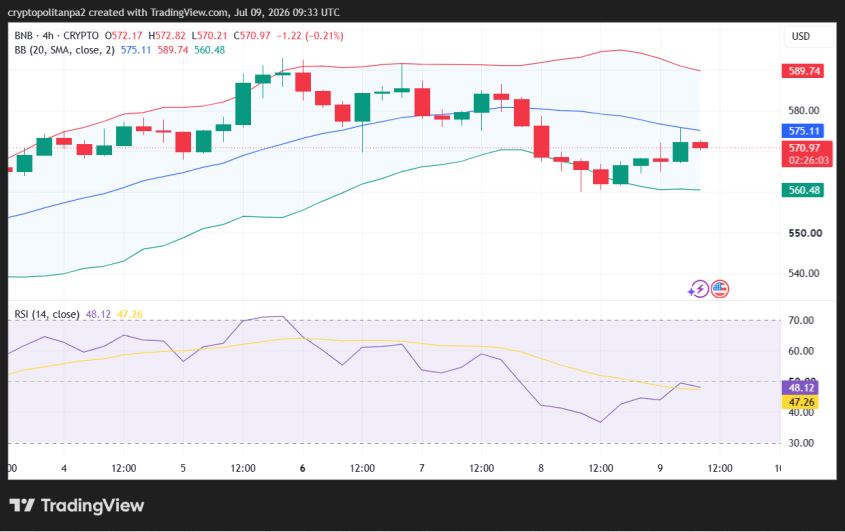Click the 540.00 price axis label

(x=804, y=273)
